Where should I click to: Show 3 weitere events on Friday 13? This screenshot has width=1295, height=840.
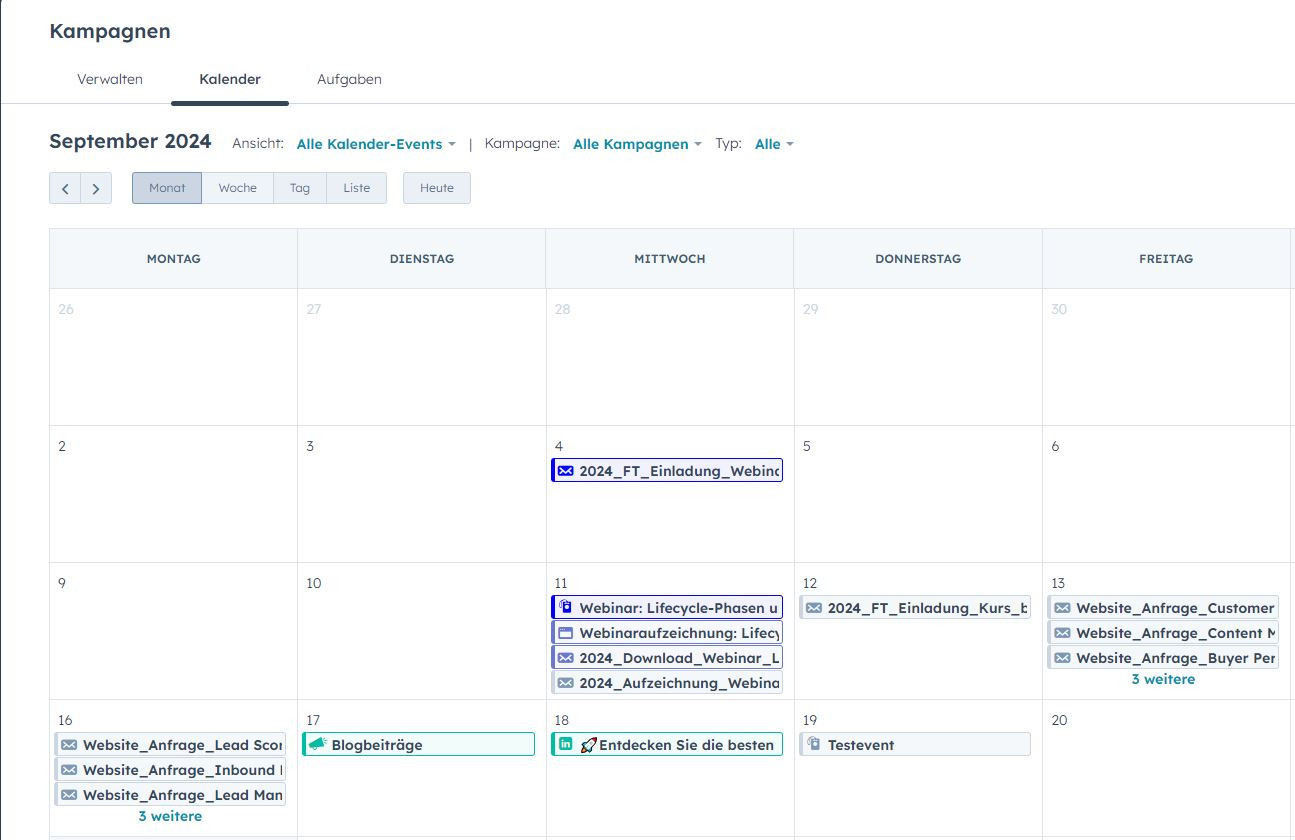[1163, 679]
